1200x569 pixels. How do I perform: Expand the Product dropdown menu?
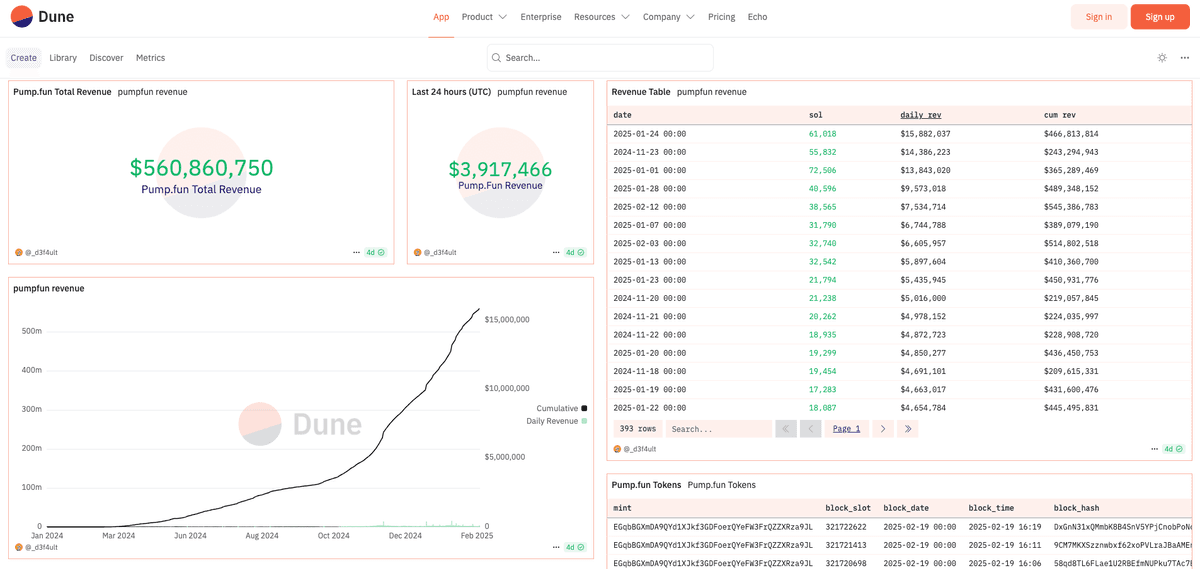pos(484,17)
